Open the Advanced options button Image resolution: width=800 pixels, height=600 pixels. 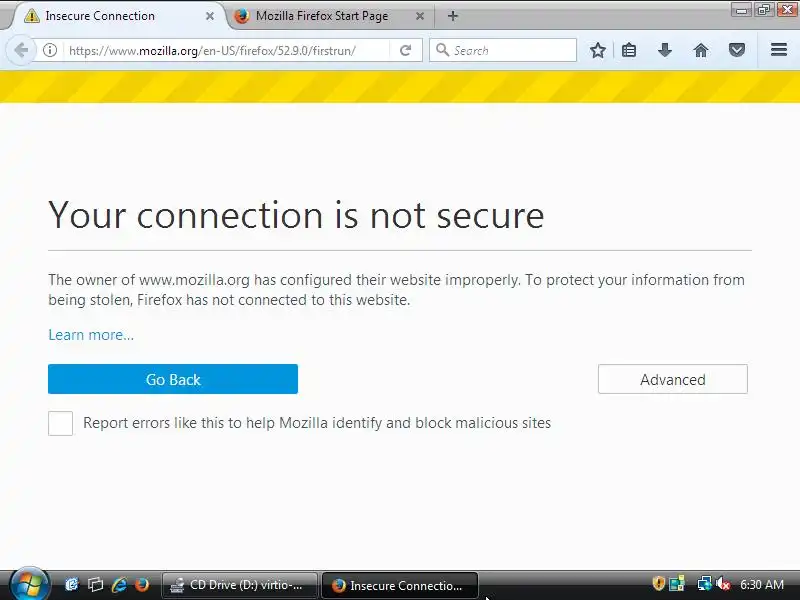click(x=673, y=379)
